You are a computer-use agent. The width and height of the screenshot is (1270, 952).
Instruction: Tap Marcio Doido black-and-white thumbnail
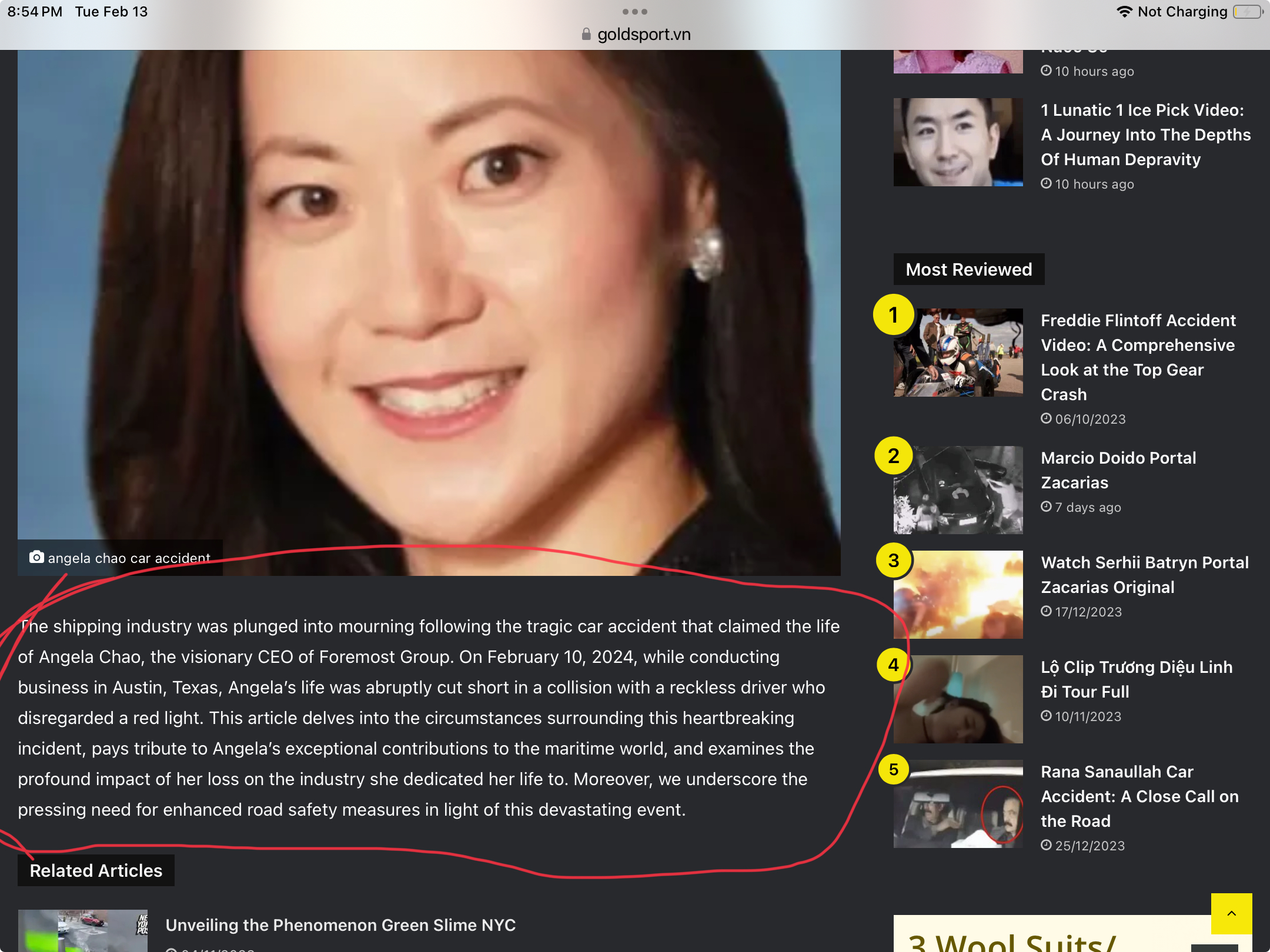click(958, 490)
